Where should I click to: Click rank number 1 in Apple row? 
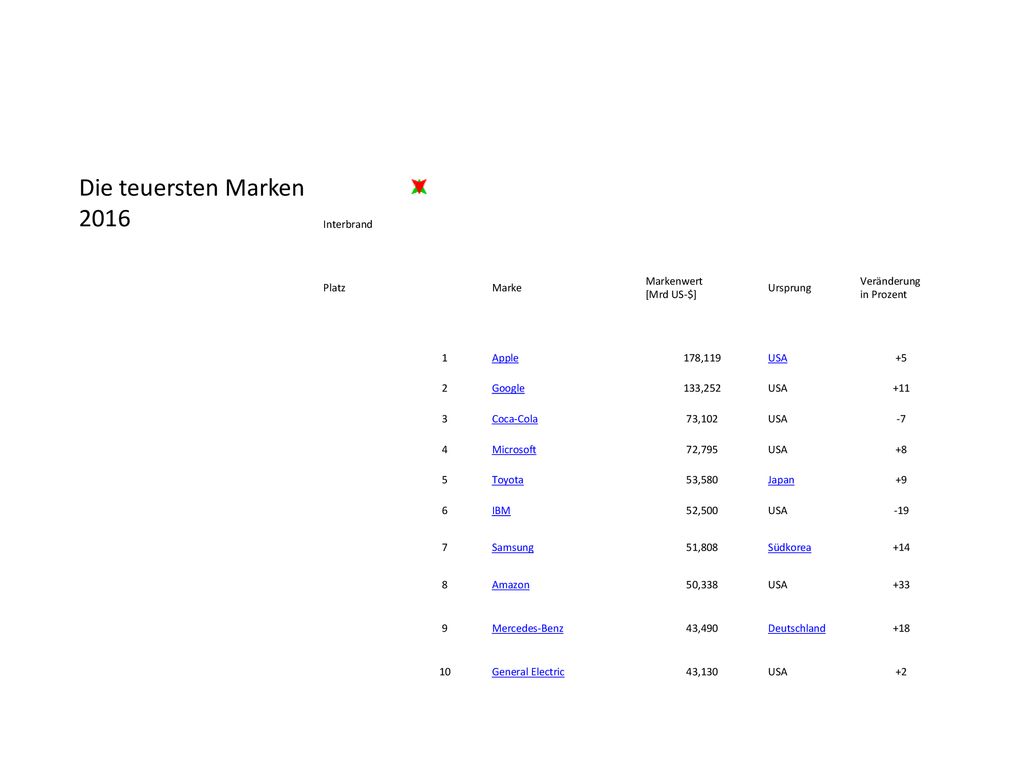coord(445,358)
